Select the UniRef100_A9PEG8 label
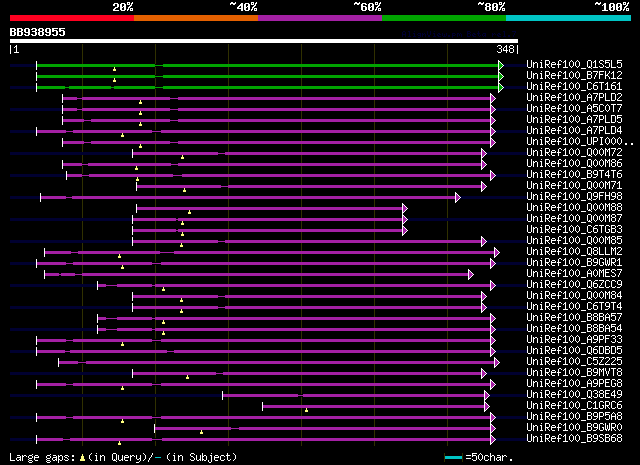Image resolution: width=640 pixels, height=465 pixels. [x=574, y=383]
